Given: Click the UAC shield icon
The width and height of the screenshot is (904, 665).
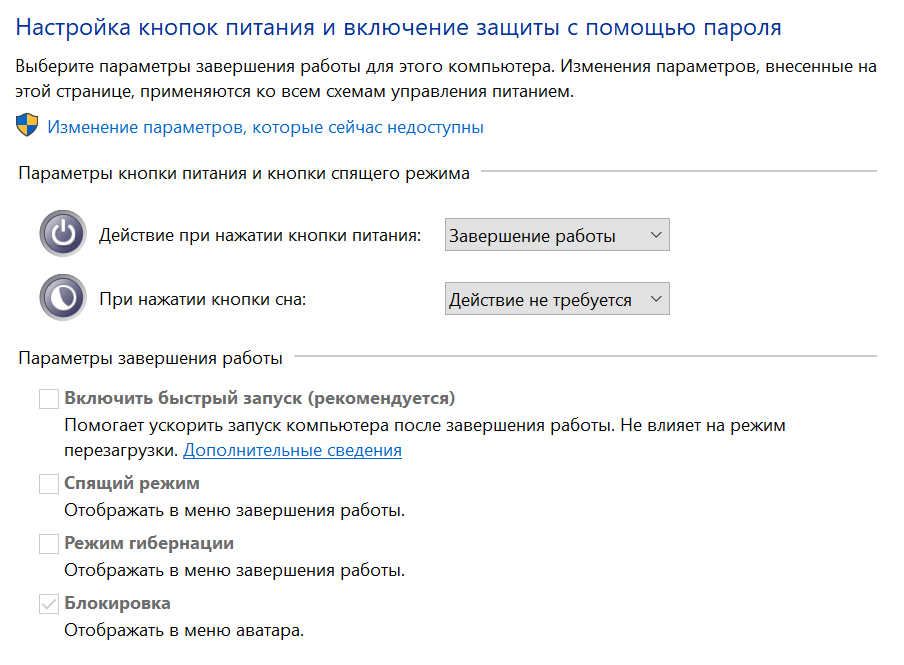Looking at the screenshot, I should pos(27,125).
